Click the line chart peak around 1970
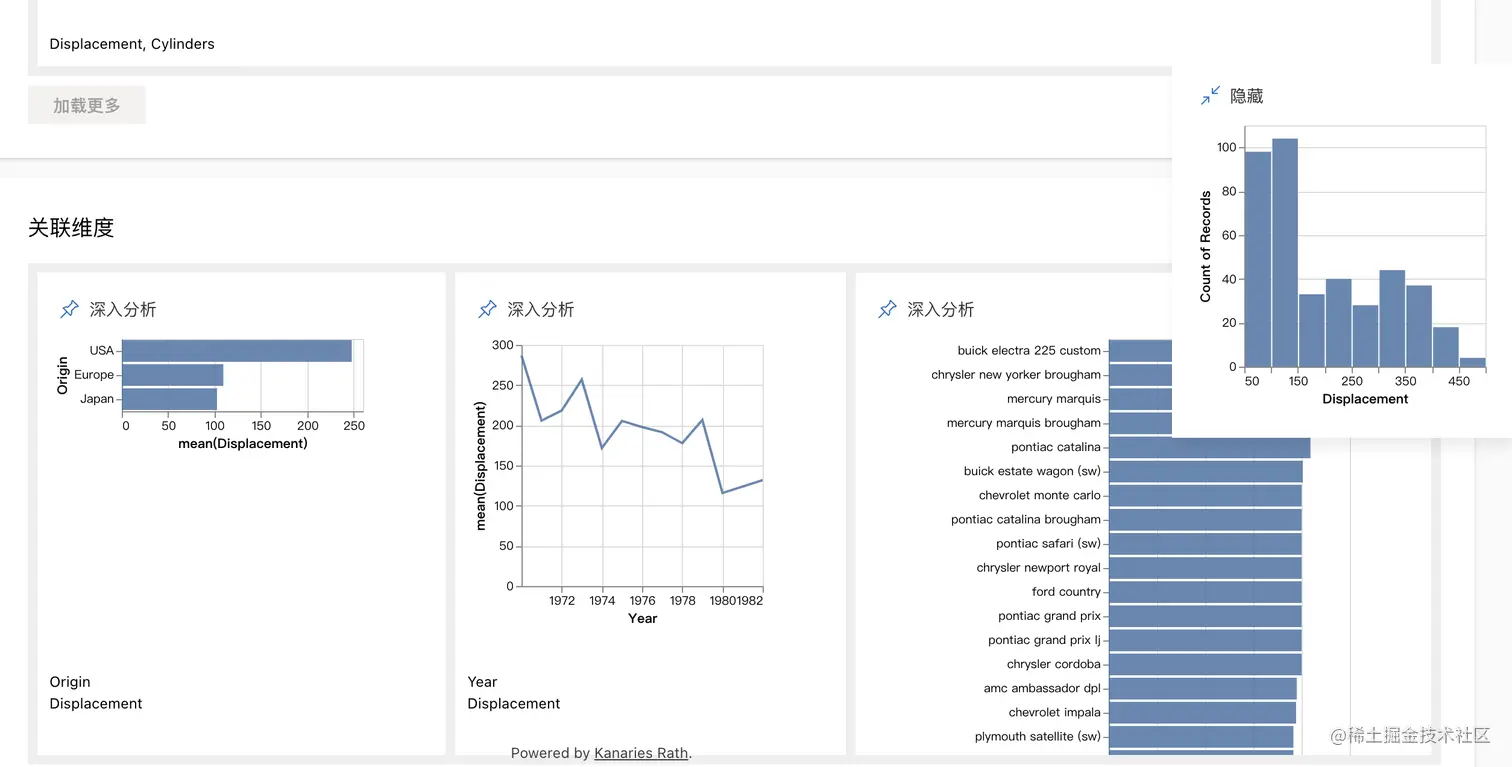The image size is (1512, 767). pyautogui.click(x=520, y=352)
